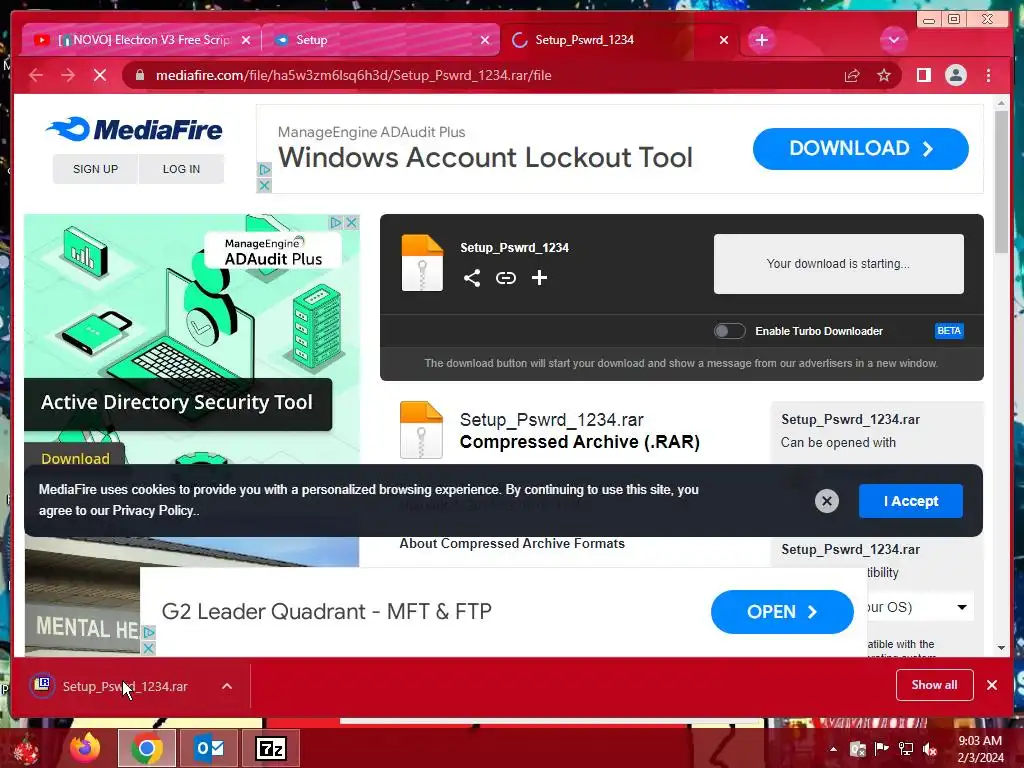The height and width of the screenshot is (768, 1024).
Task: Click the Compressed Archive RAR file icon
Action: click(x=421, y=430)
